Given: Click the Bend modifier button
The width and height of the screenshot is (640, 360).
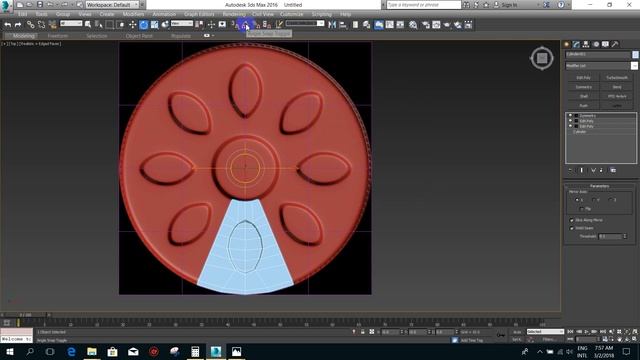Looking at the screenshot, I should point(617,87).
